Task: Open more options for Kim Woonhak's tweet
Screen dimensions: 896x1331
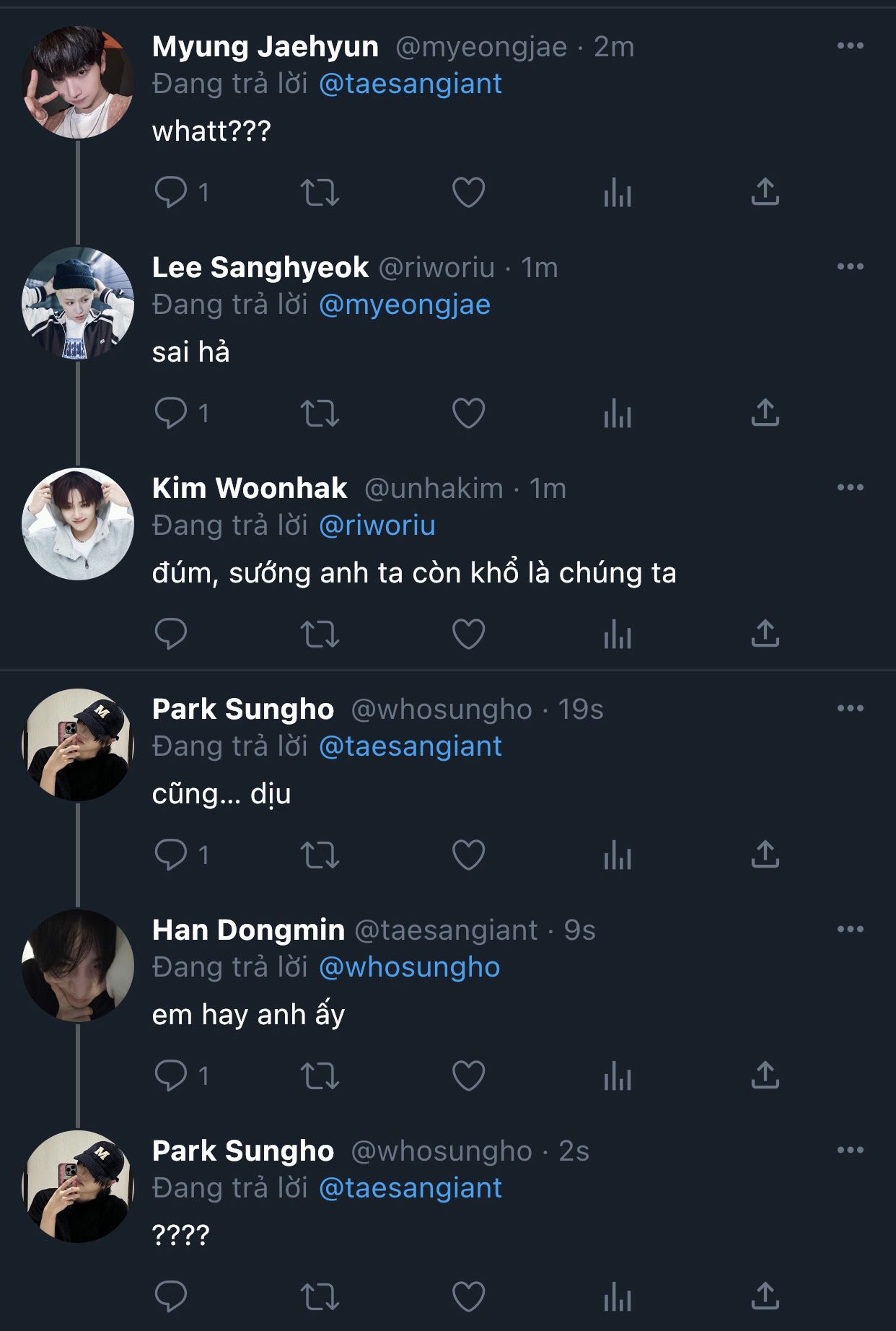Action: click(850, 488)
